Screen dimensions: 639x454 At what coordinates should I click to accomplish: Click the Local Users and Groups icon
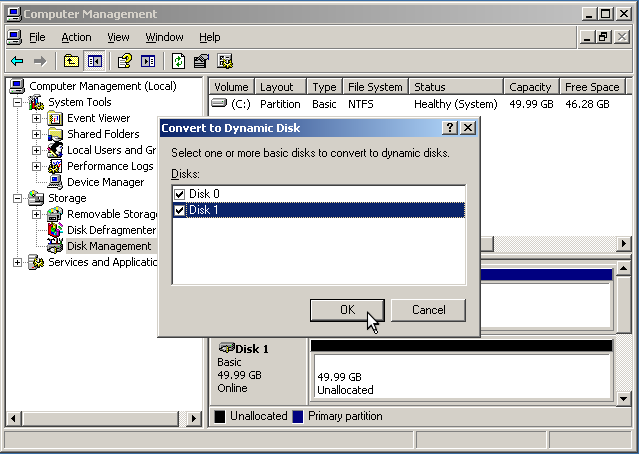point(55,150)
